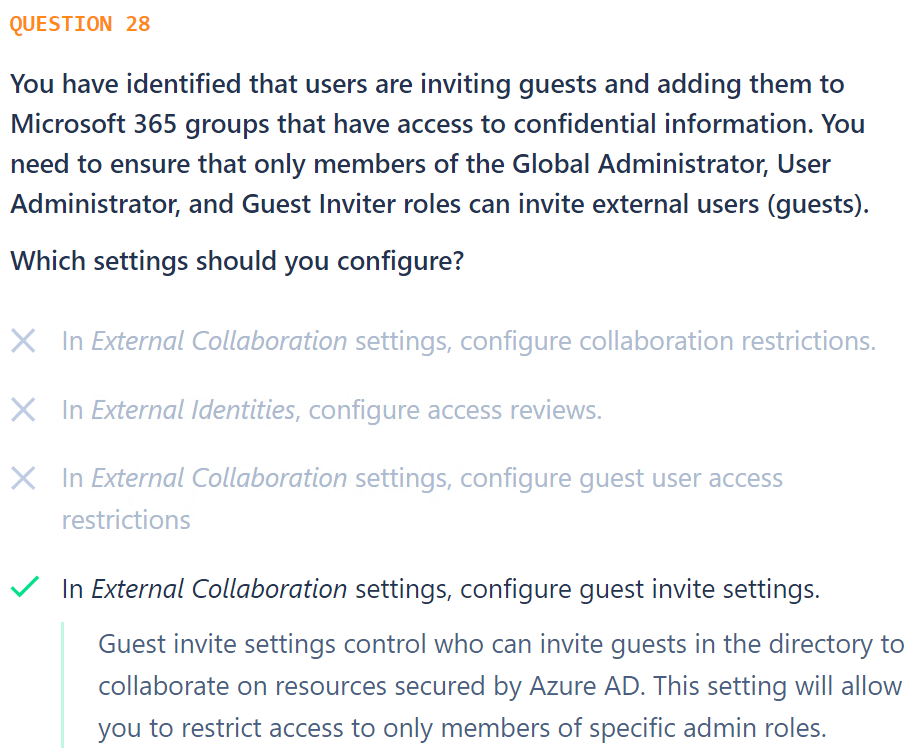Select answer about guest user access restrictions
The image size is (923, 755).
pos(422,499)
